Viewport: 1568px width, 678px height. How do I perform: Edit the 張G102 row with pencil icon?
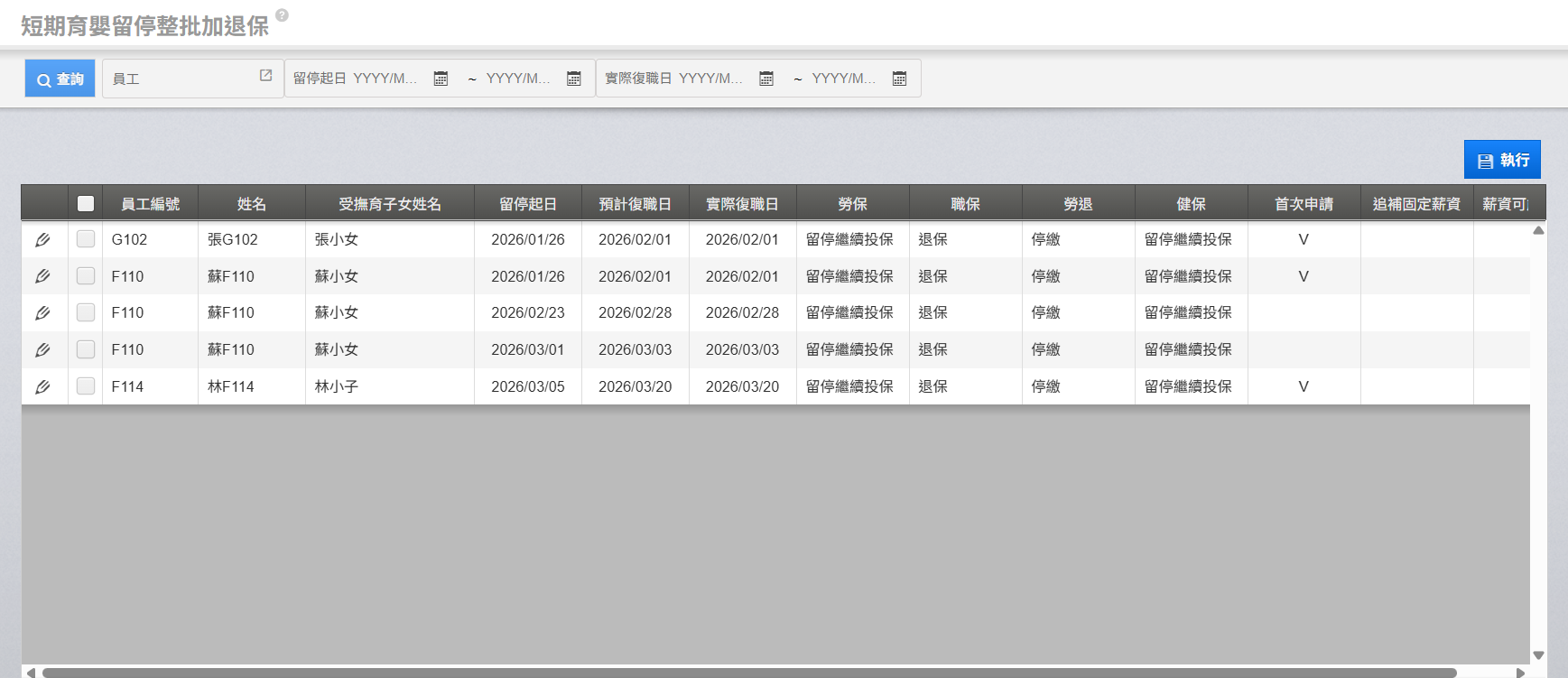pos(42,240)
